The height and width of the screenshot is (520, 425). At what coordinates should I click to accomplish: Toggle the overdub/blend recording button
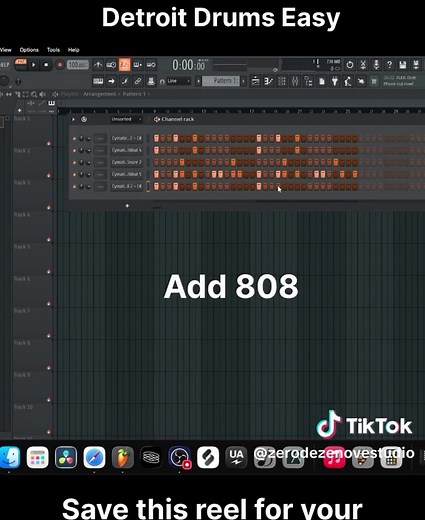pyautogui.click(x=138, y=65)
